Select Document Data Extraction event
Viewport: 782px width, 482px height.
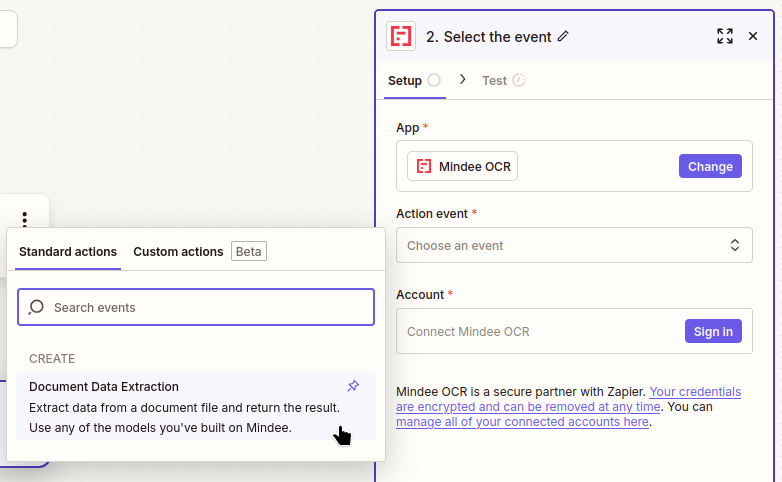click(x=196, y=406)
